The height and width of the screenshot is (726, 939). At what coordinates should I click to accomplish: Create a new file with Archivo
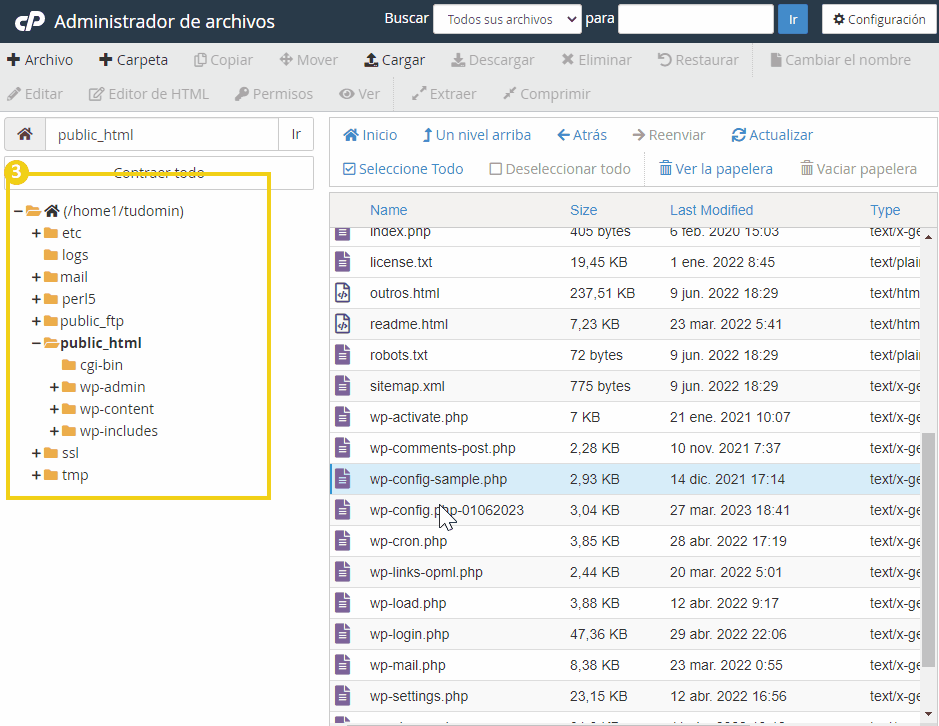point(40,60)
